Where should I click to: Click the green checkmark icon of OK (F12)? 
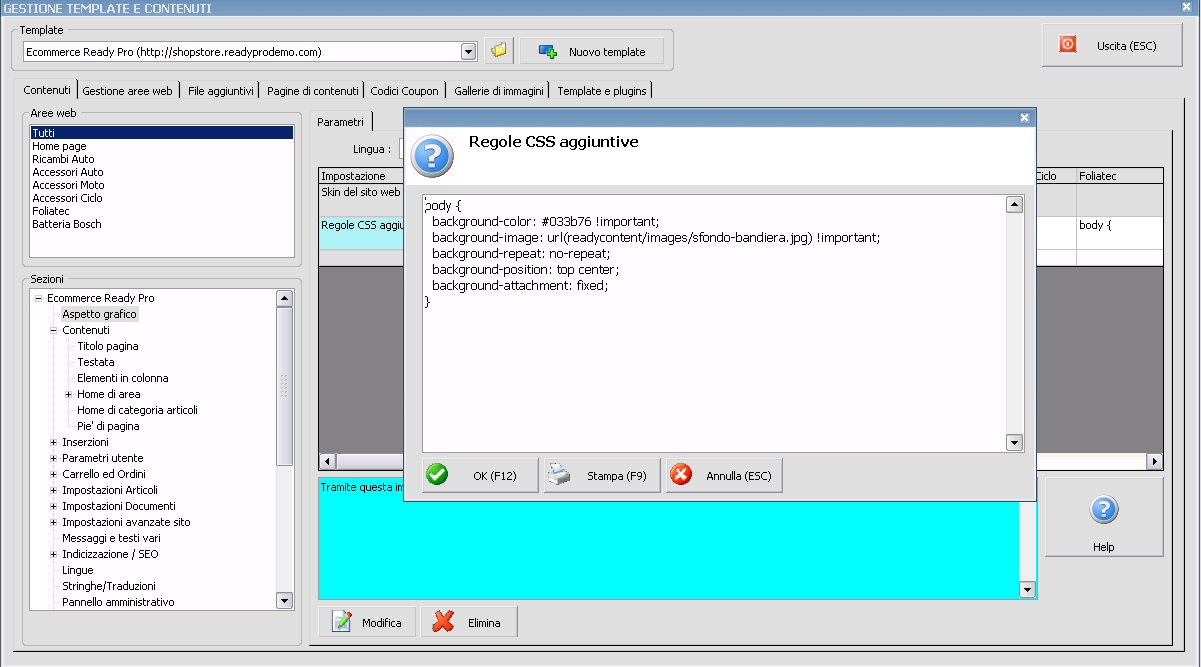(437, 475)
